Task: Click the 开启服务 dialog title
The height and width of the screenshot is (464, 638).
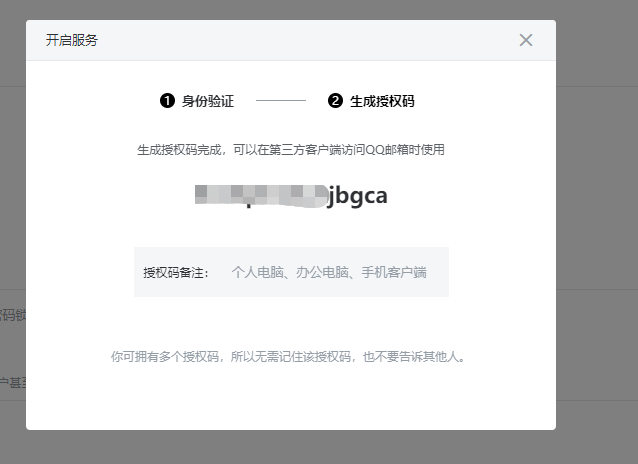Action: tap(72, 40)
